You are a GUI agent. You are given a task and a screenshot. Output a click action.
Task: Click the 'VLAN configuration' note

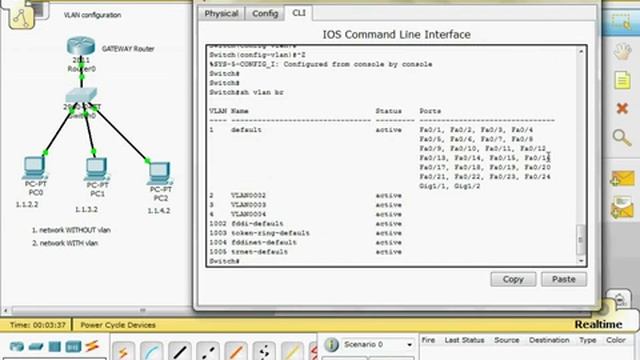92,15
